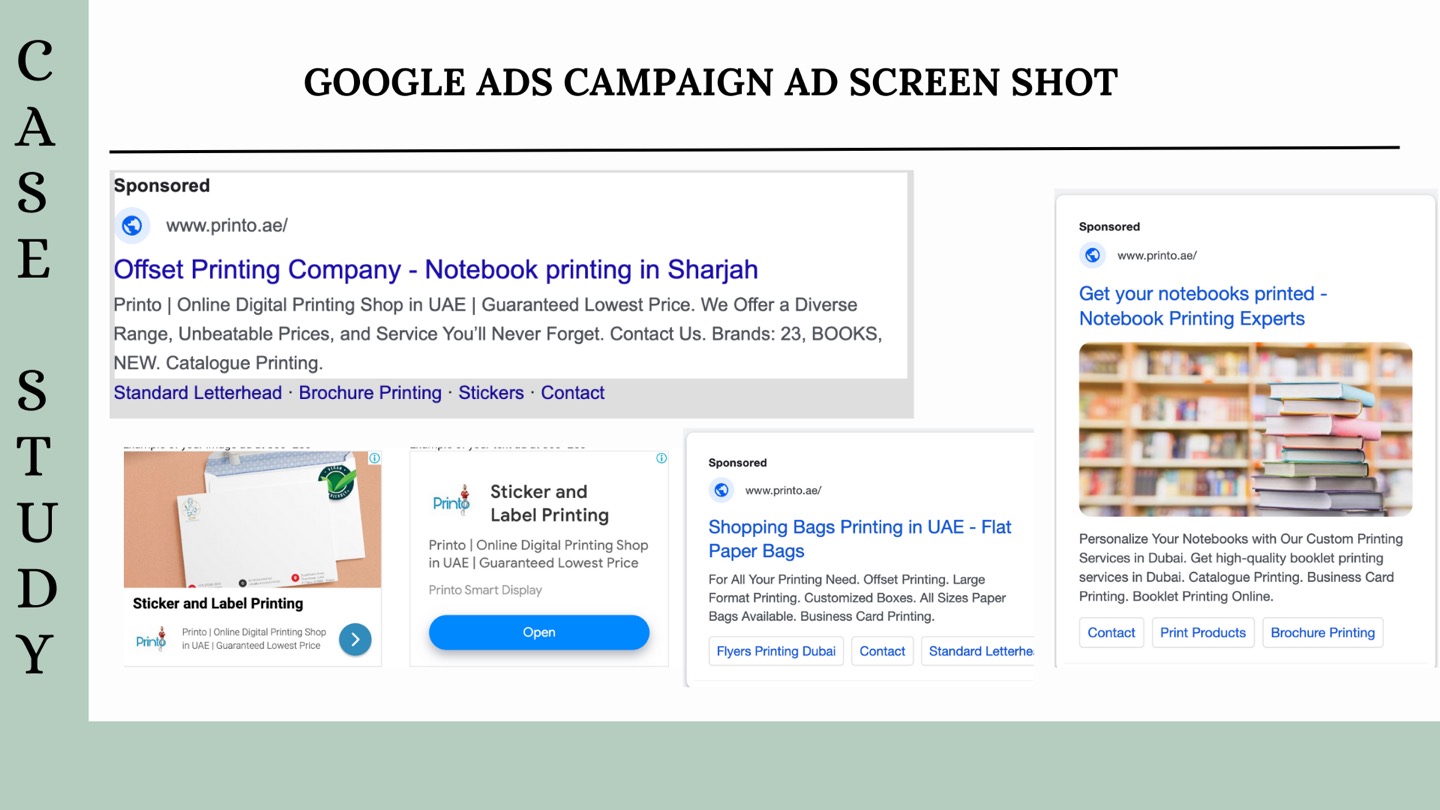
Task: Click the www.printo.ae/ URL in the Shopping Bags ad
Action: (783, 490)
